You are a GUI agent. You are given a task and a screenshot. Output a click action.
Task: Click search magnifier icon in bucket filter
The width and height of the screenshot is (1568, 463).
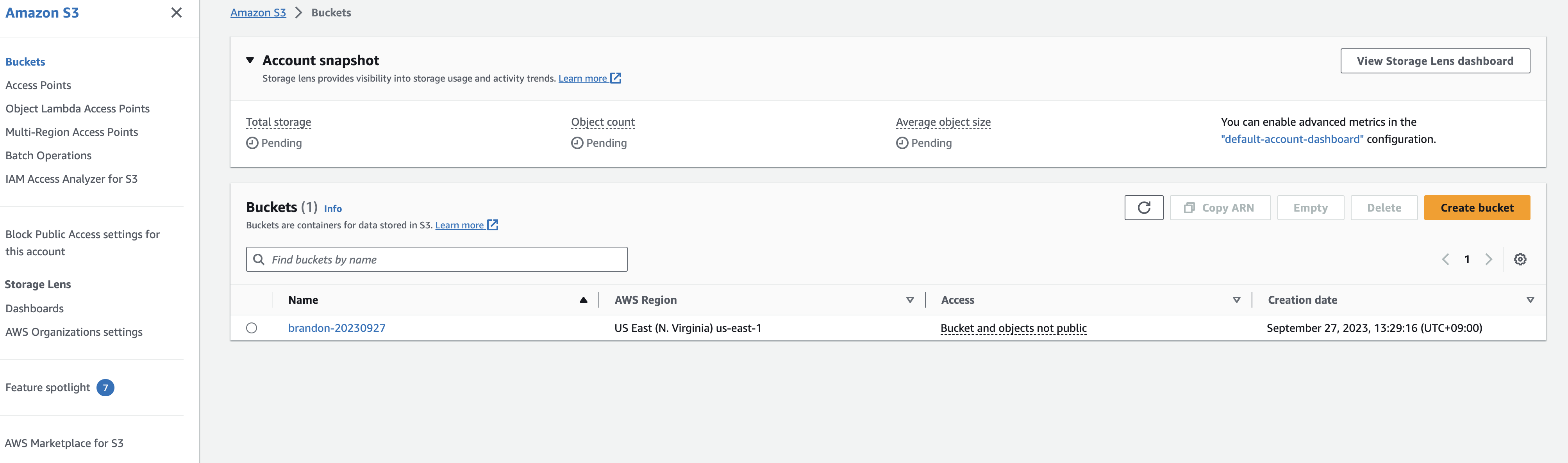click(x=259, y=259)
